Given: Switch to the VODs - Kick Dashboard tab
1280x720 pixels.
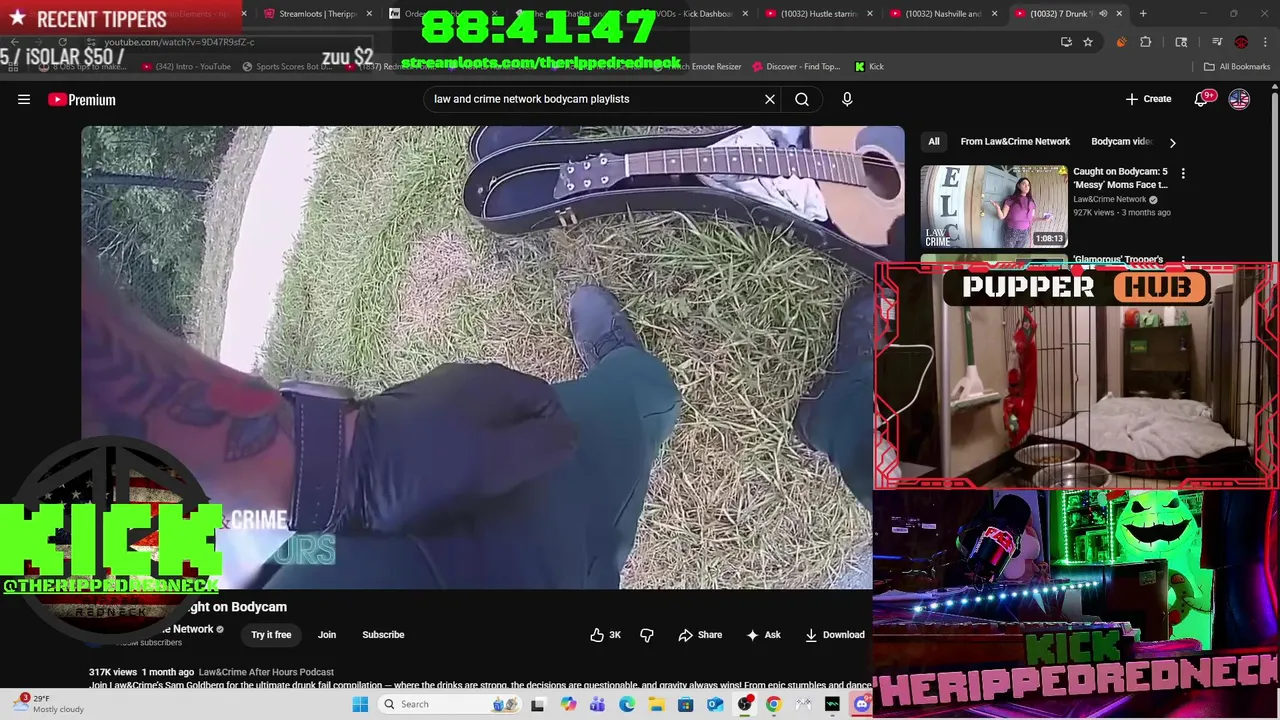Looking at the screenshot, I should [x=690, y=14].
